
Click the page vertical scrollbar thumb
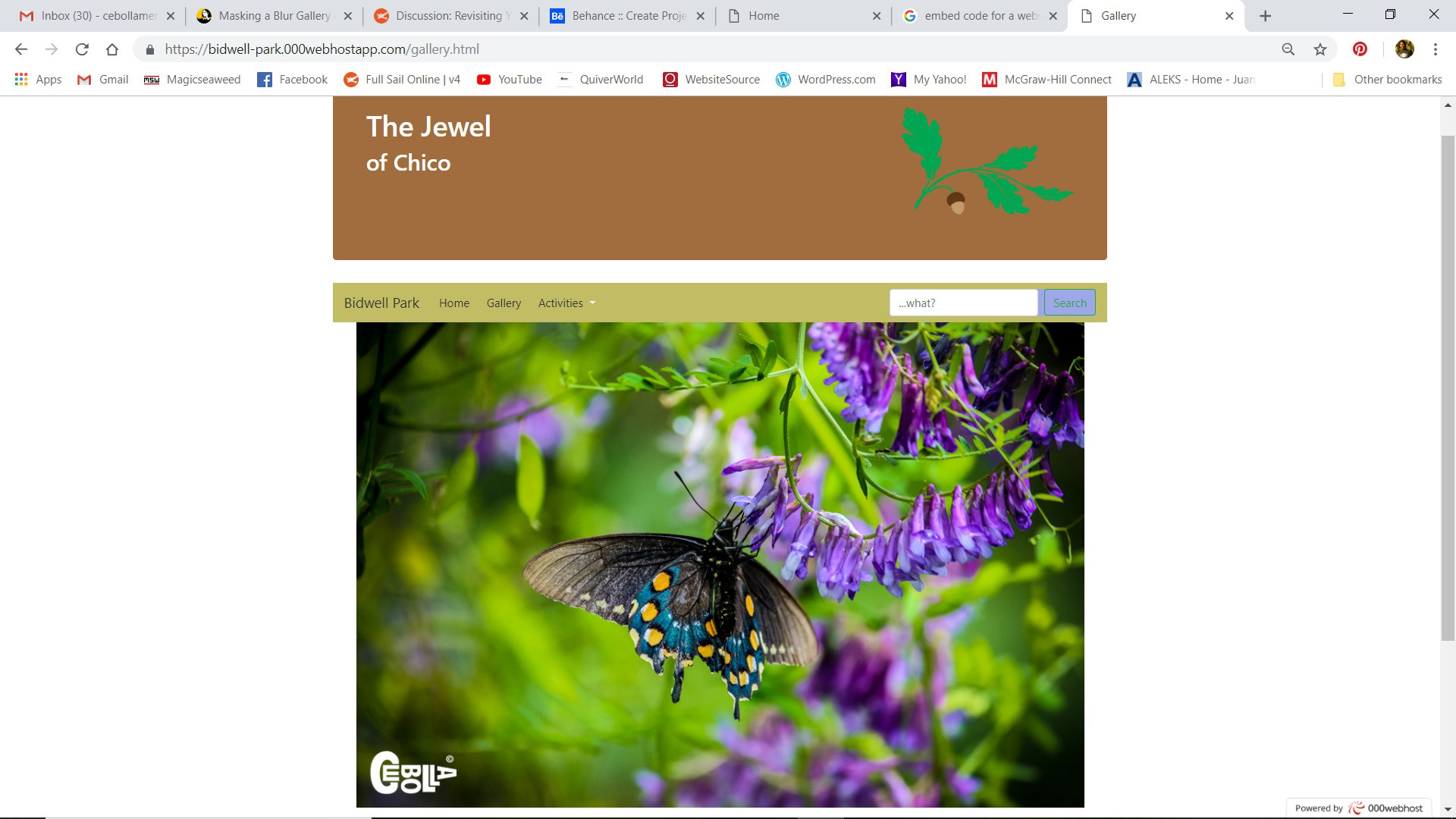pos(1448,388)
